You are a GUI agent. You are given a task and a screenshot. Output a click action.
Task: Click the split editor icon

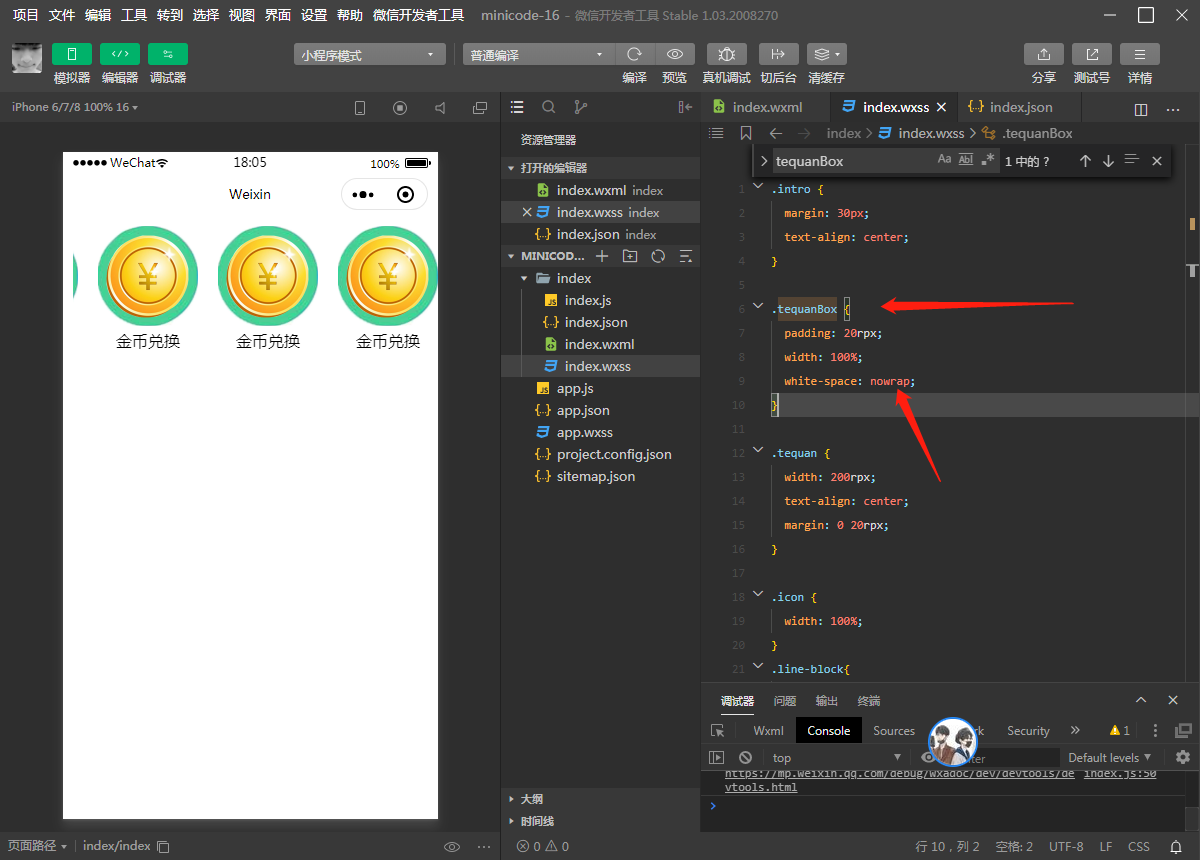1141,109
